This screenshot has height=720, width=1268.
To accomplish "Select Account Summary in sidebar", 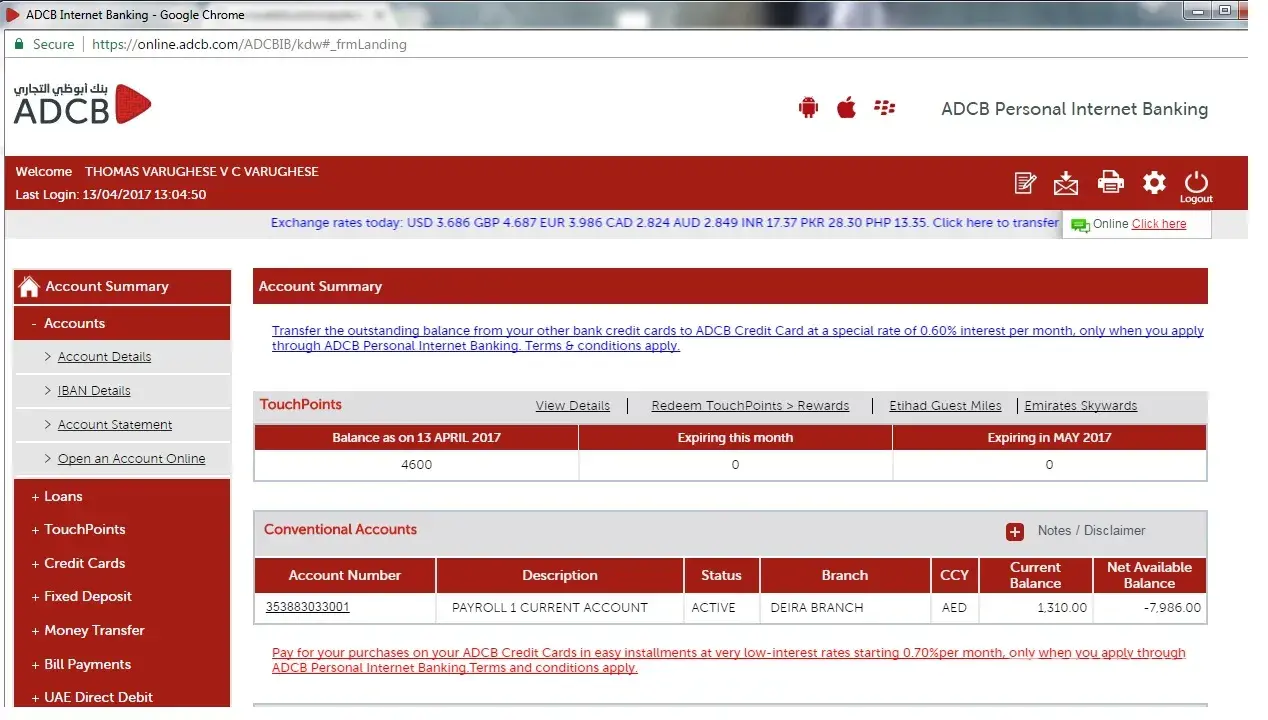I will click(107, 286).
